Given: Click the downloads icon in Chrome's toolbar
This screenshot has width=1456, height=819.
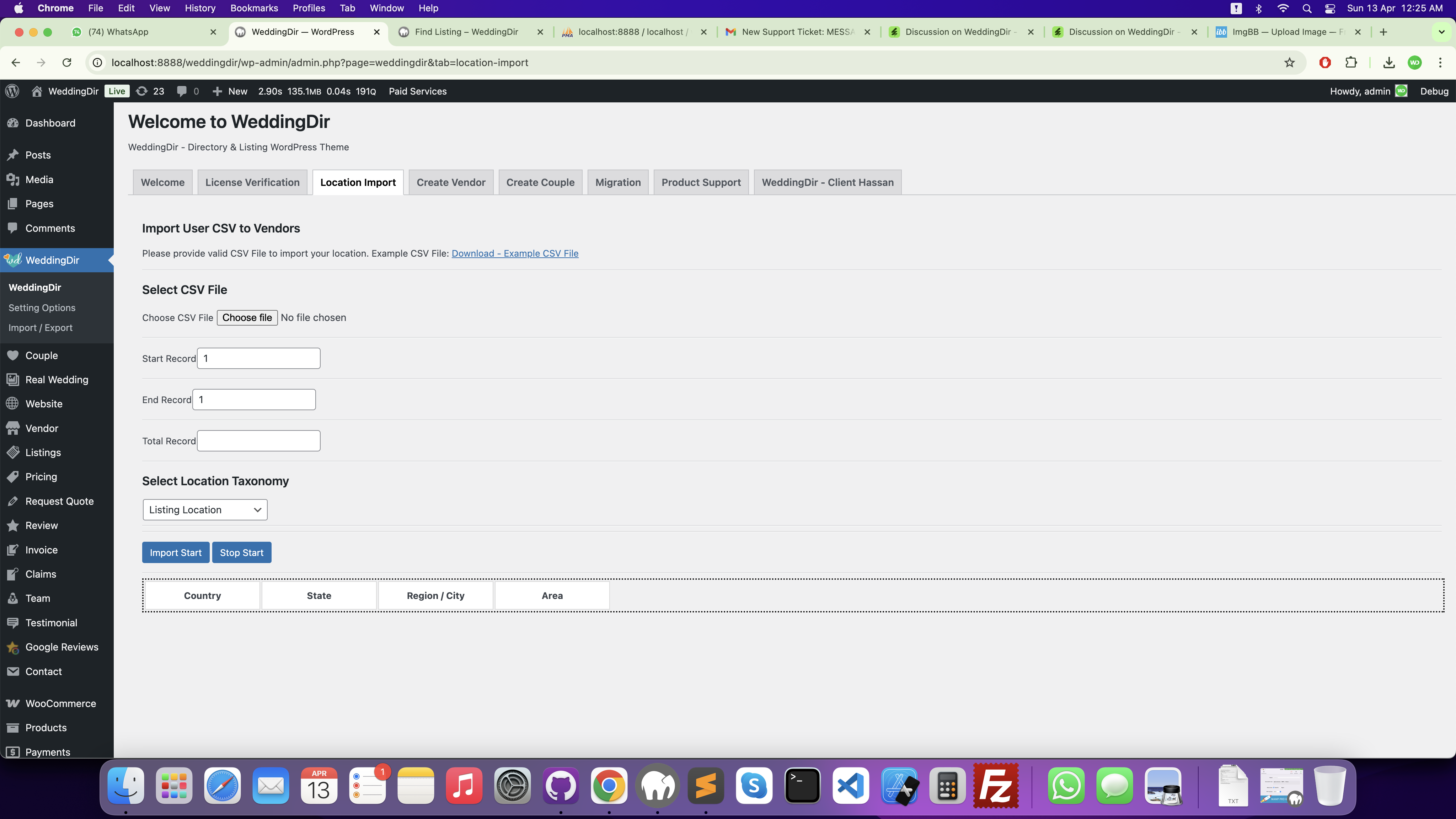Looking at the screenshot, I should click(1389, 62).
